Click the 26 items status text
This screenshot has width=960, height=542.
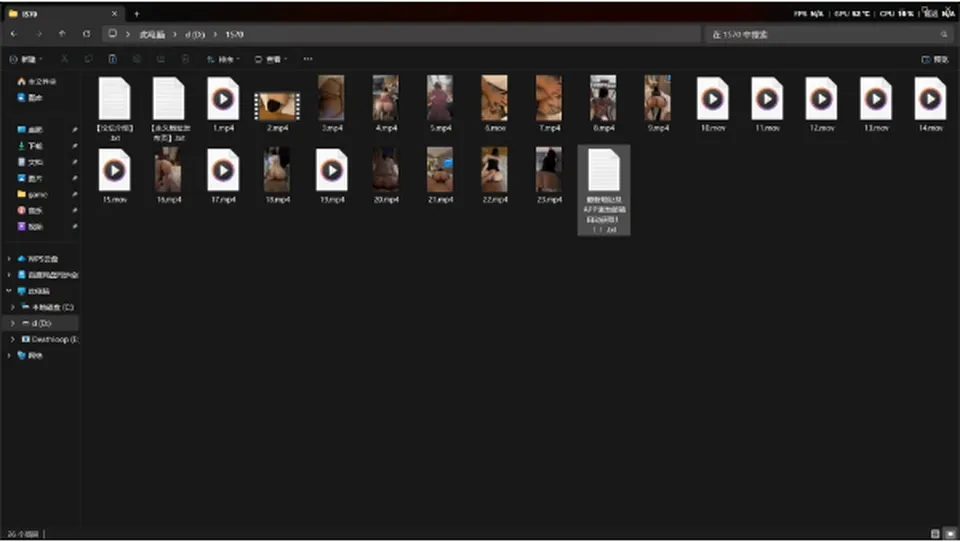point(23,534)
